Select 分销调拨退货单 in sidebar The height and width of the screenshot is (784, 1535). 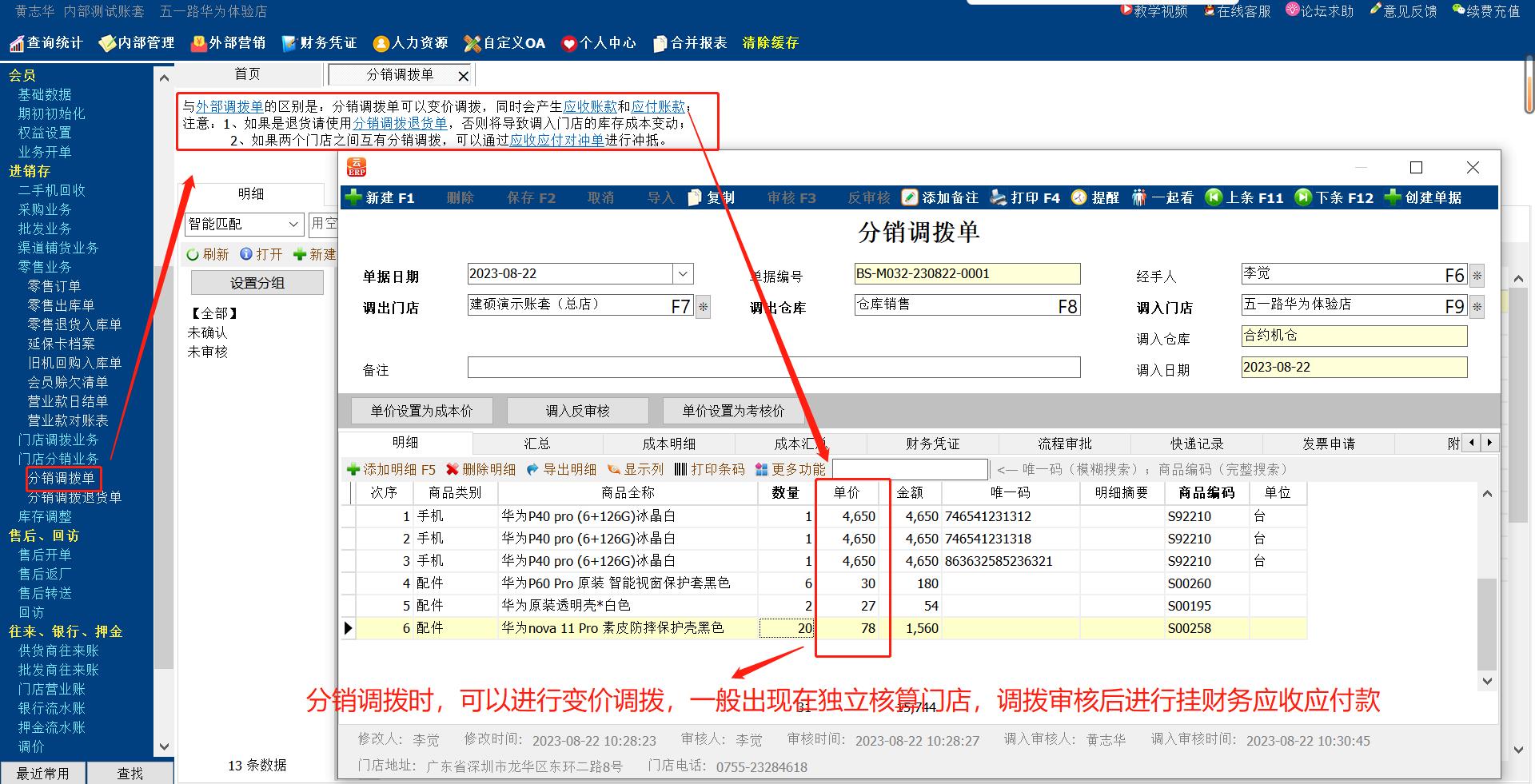(74, 497)
